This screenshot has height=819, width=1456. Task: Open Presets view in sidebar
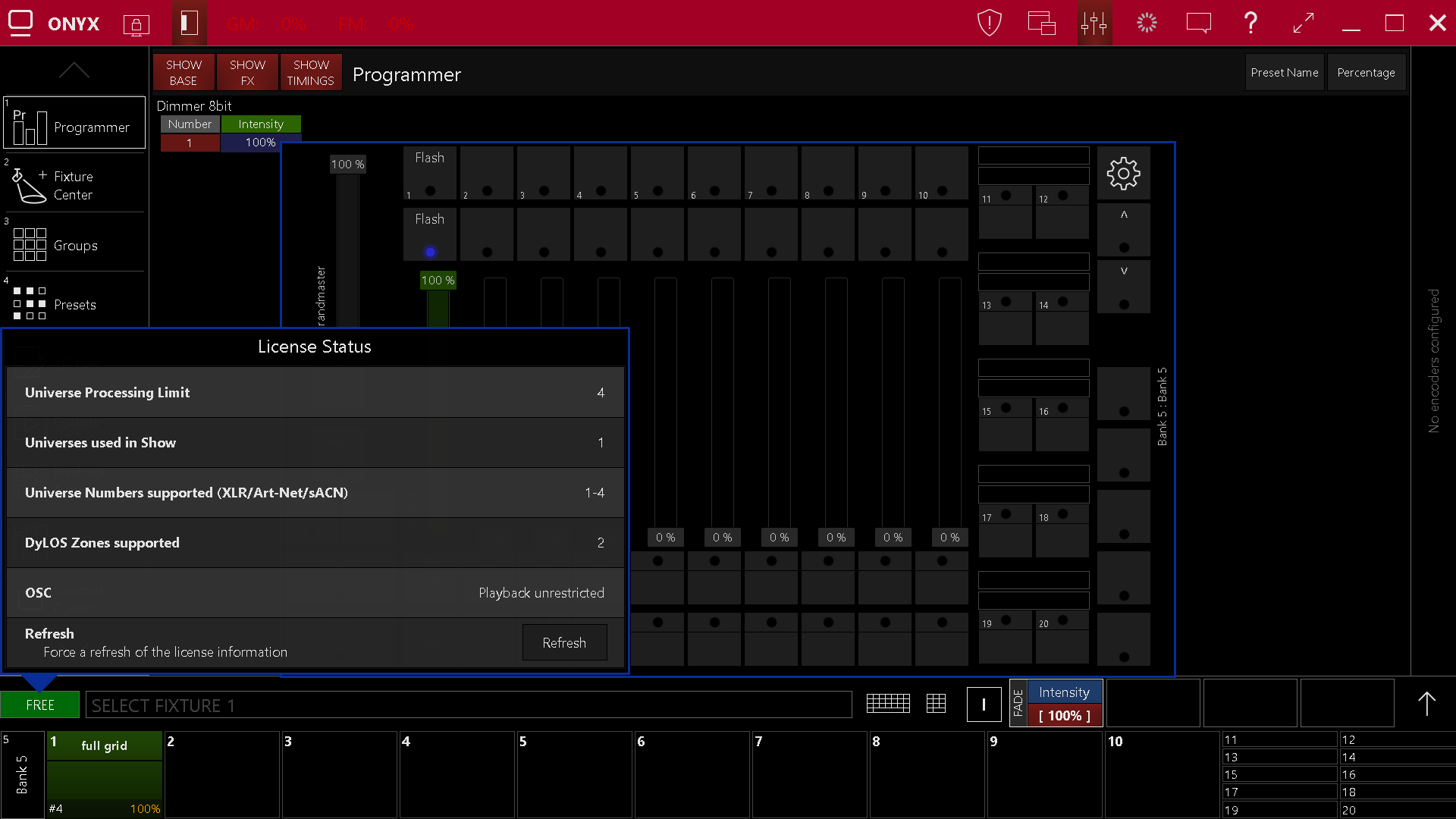(74, 304)
